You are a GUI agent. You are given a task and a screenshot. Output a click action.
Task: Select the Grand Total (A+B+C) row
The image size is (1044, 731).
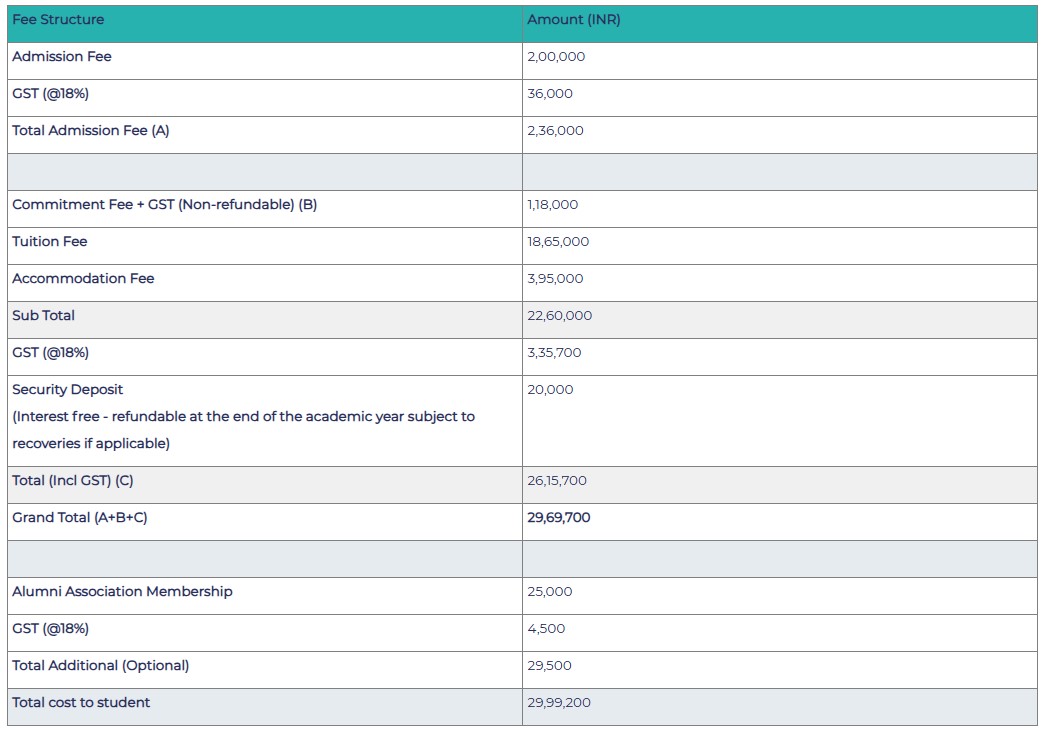[78, 518]
